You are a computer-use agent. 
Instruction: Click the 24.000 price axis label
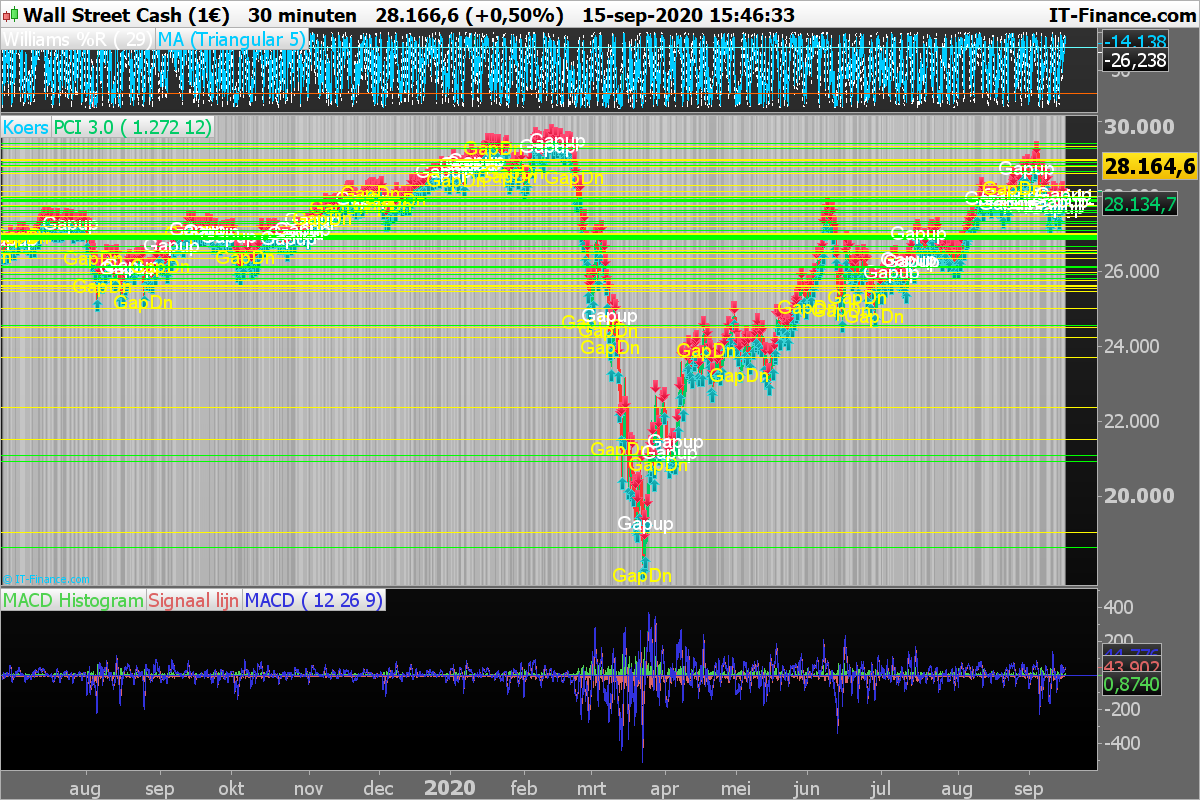coord(1134,346)
